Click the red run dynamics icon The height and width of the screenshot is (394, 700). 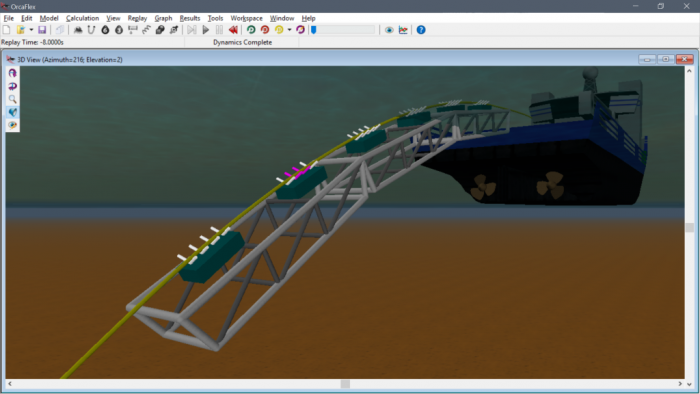click(265, 30)
